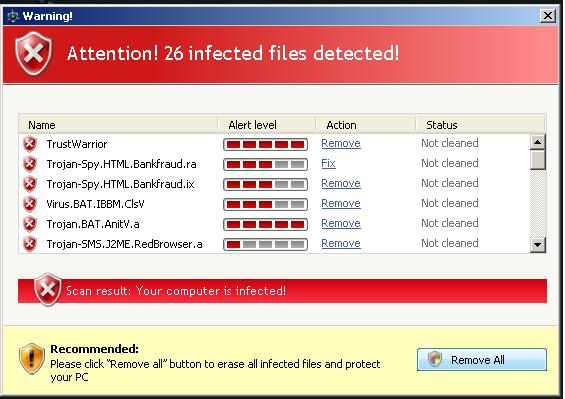
Task: Click the Remove All button
Action: pos(482,359)
